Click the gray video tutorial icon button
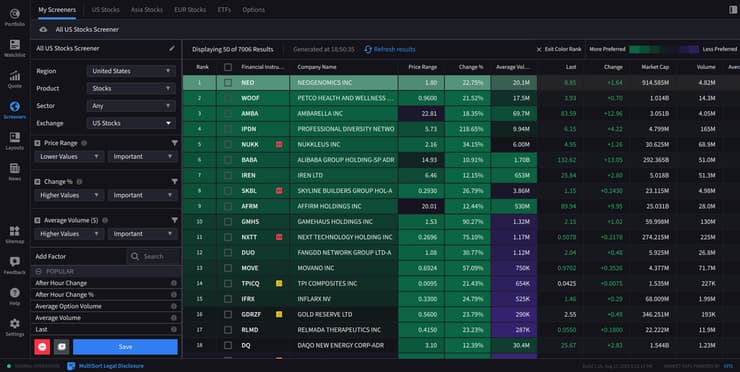 coord(61,347)
